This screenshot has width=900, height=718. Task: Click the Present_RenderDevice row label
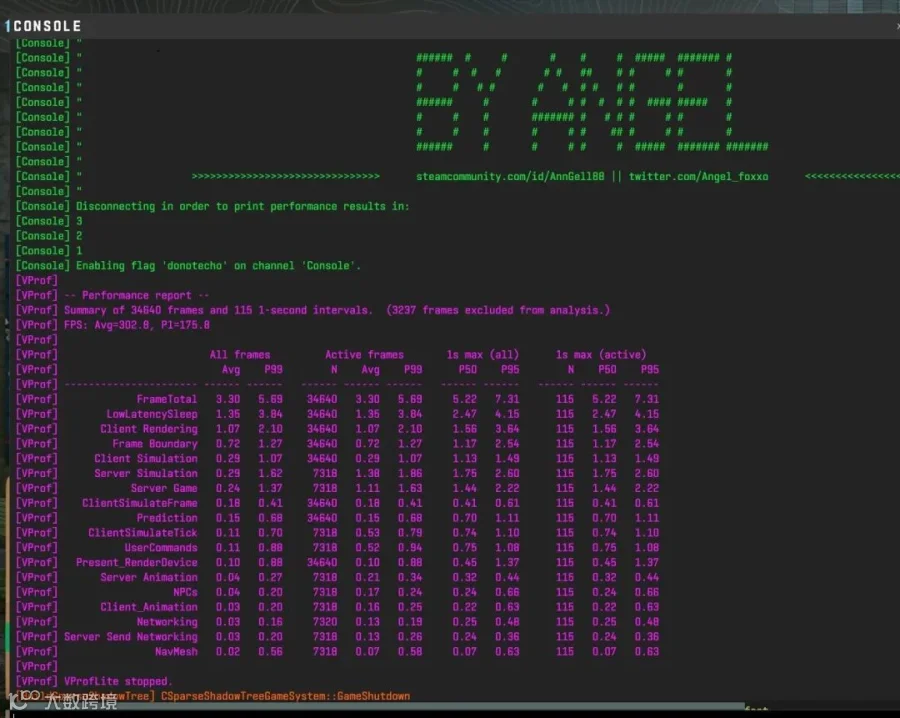click(x=137, y=562)
